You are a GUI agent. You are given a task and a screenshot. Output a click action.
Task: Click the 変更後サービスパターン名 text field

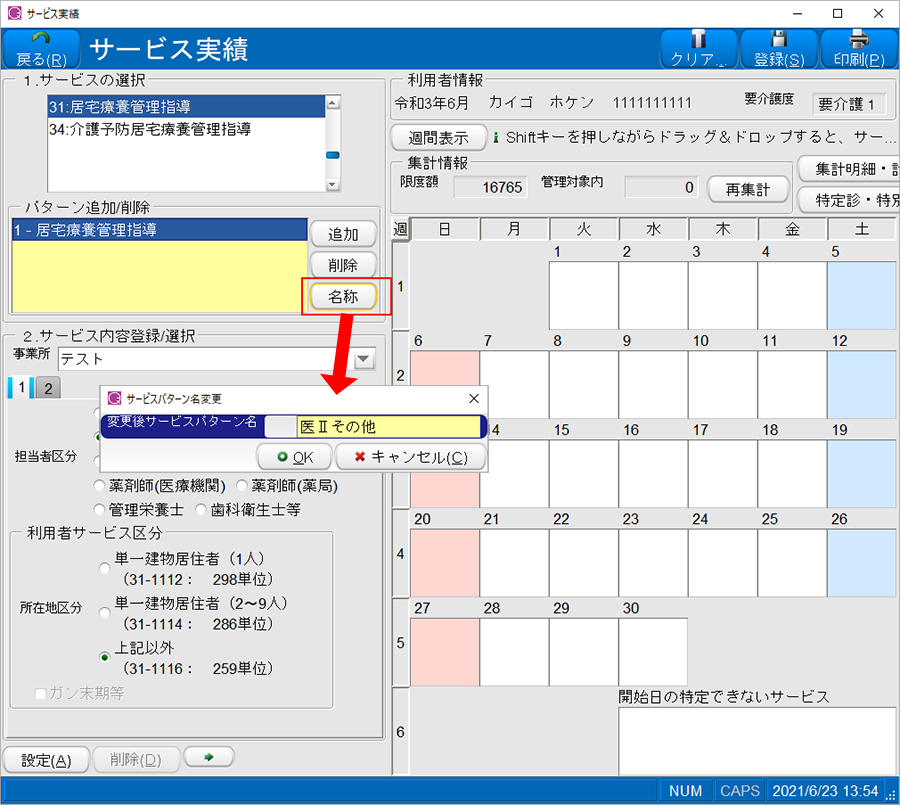(x=390, y=427)
